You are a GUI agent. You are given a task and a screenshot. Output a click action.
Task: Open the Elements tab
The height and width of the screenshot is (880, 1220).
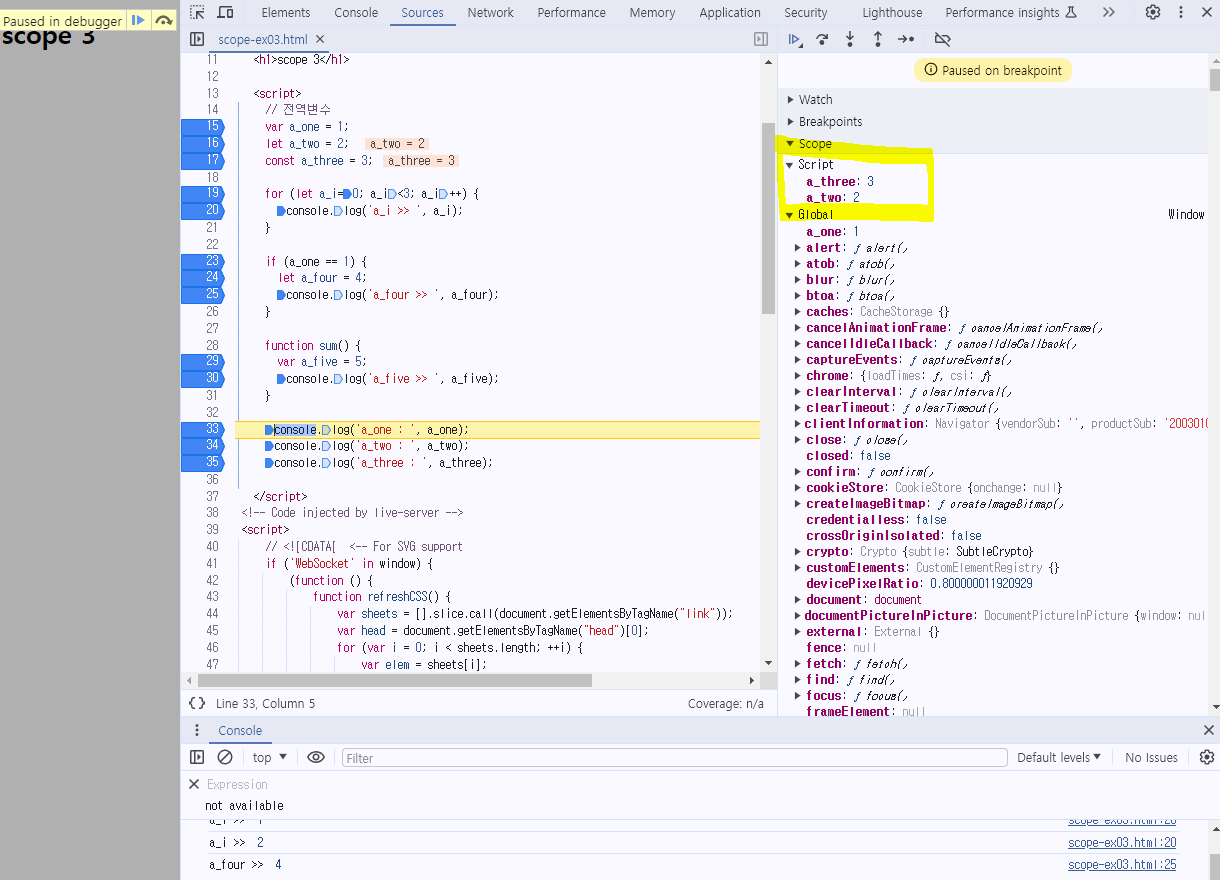pyautogui.click(x=286, y=12)
